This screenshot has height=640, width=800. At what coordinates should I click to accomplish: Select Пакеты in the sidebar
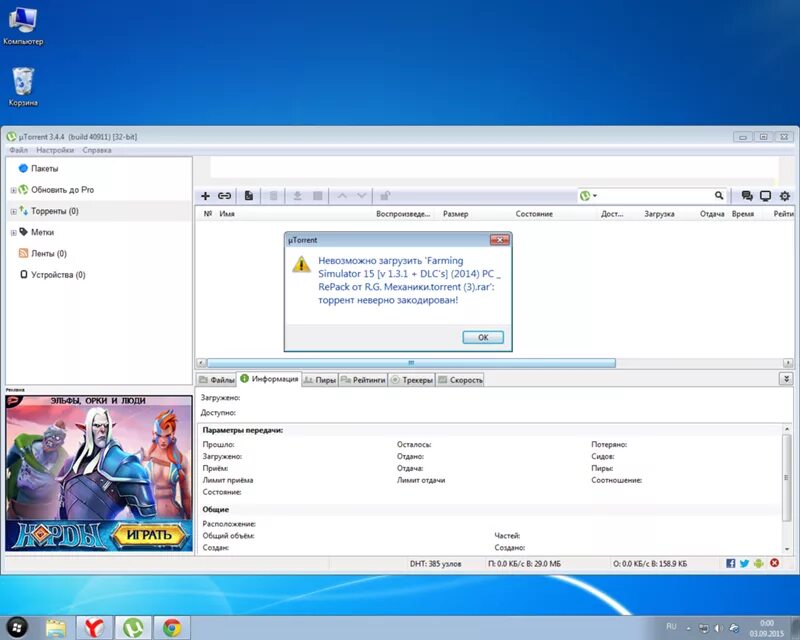tap(44, 168)
